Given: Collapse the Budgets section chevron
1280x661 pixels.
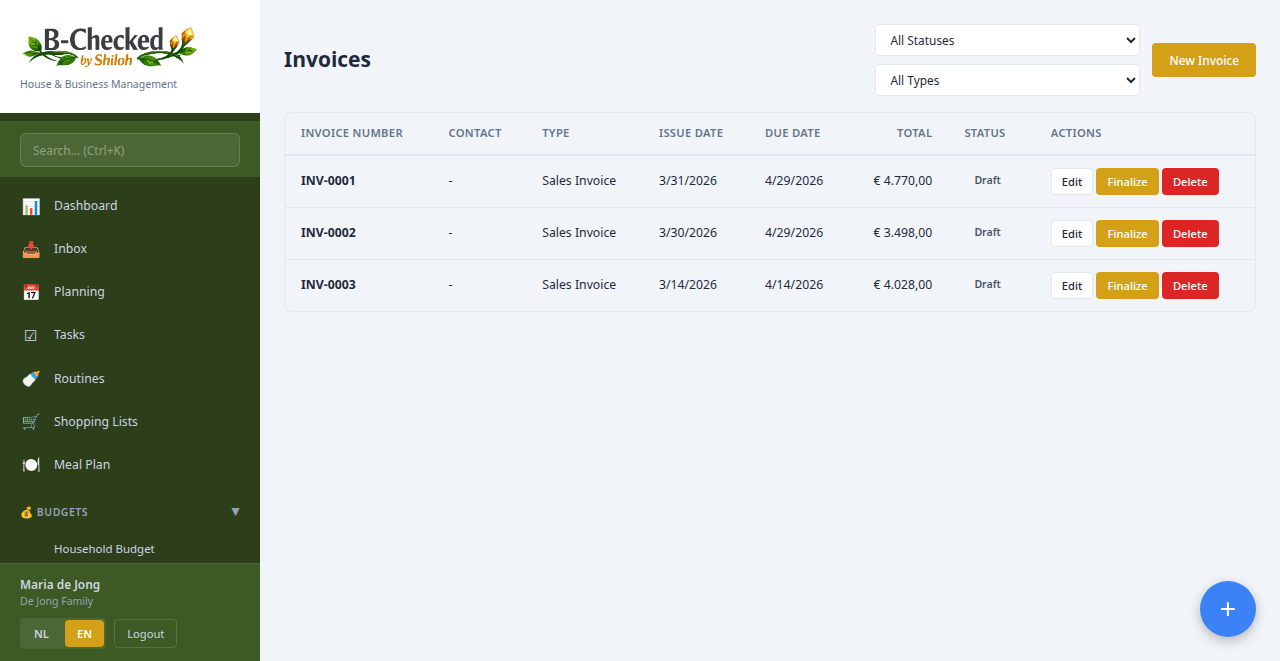Looking at the screenshot, I should tap(236, 511).
